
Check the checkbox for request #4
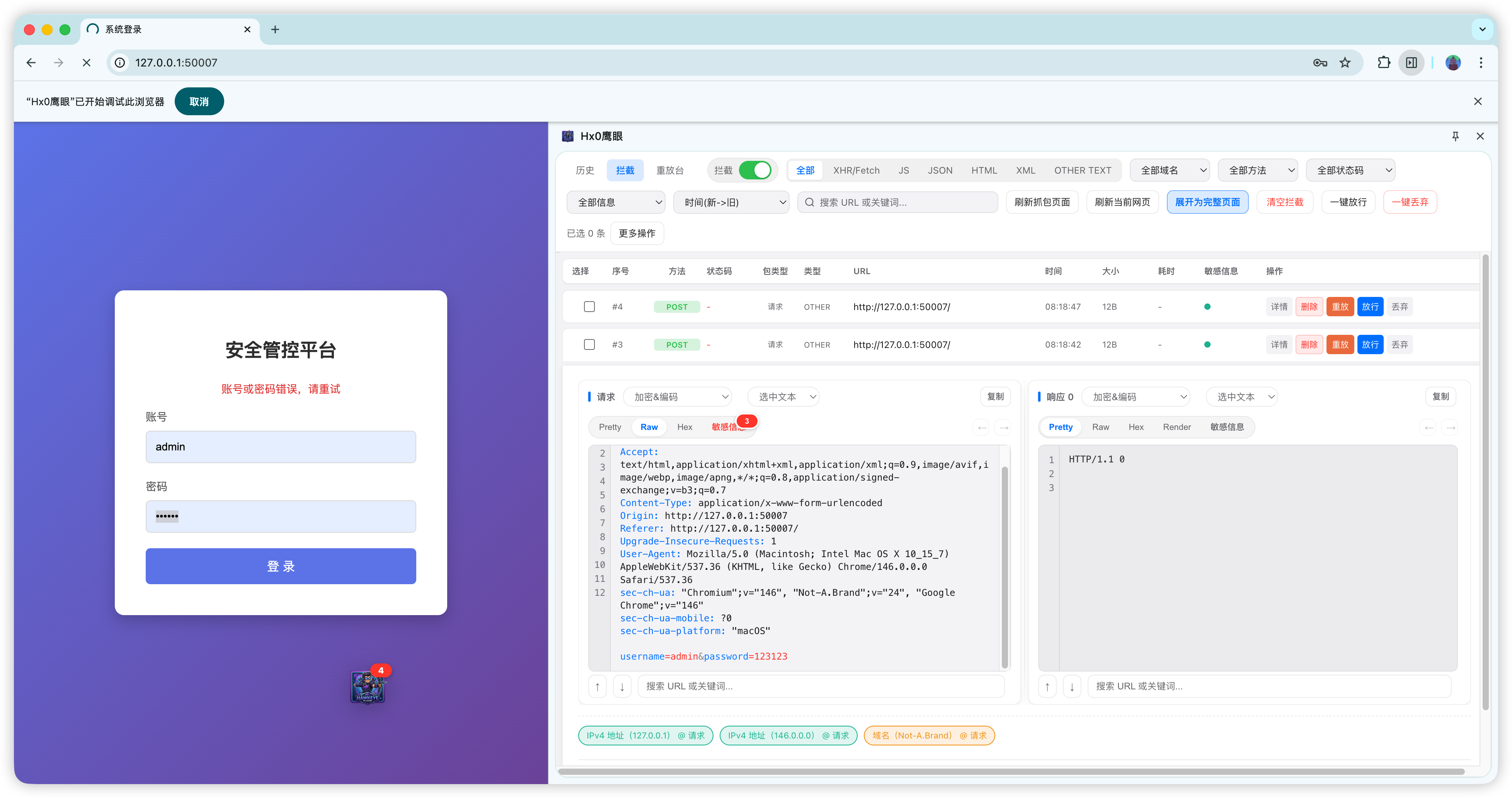(x=589, y=307)
